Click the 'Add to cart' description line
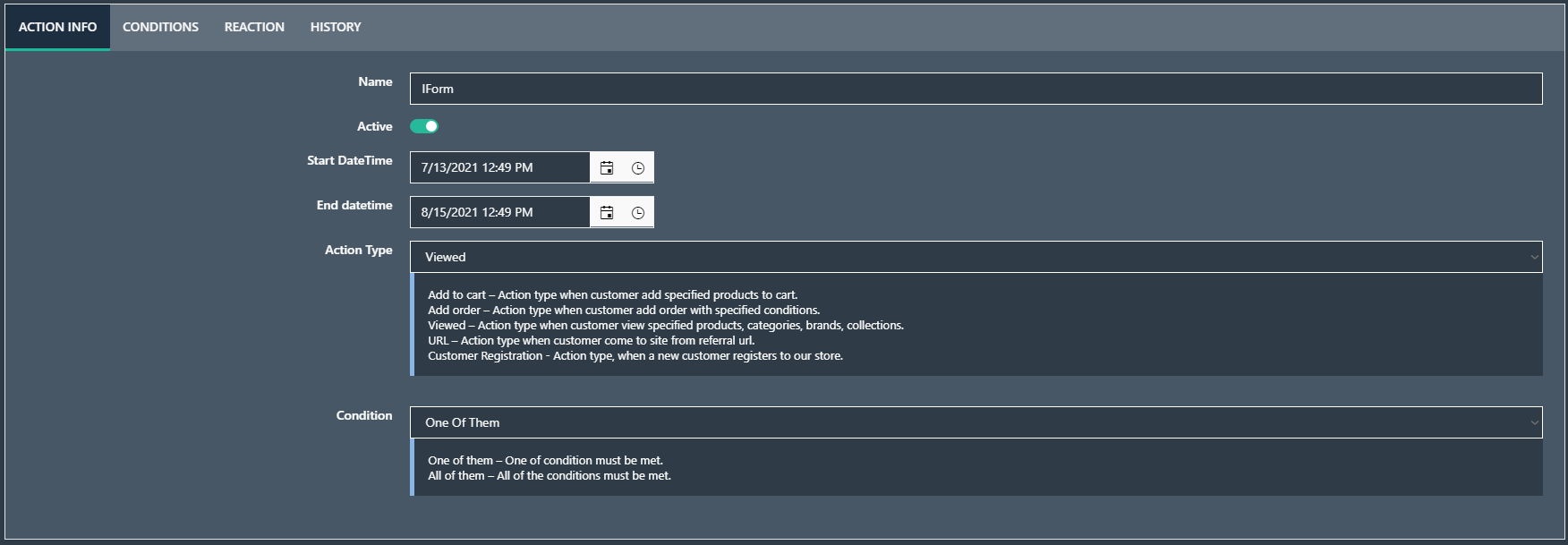Image resolution: width=1568 pixels, height=545 pixels. click(x=613, y=294)
